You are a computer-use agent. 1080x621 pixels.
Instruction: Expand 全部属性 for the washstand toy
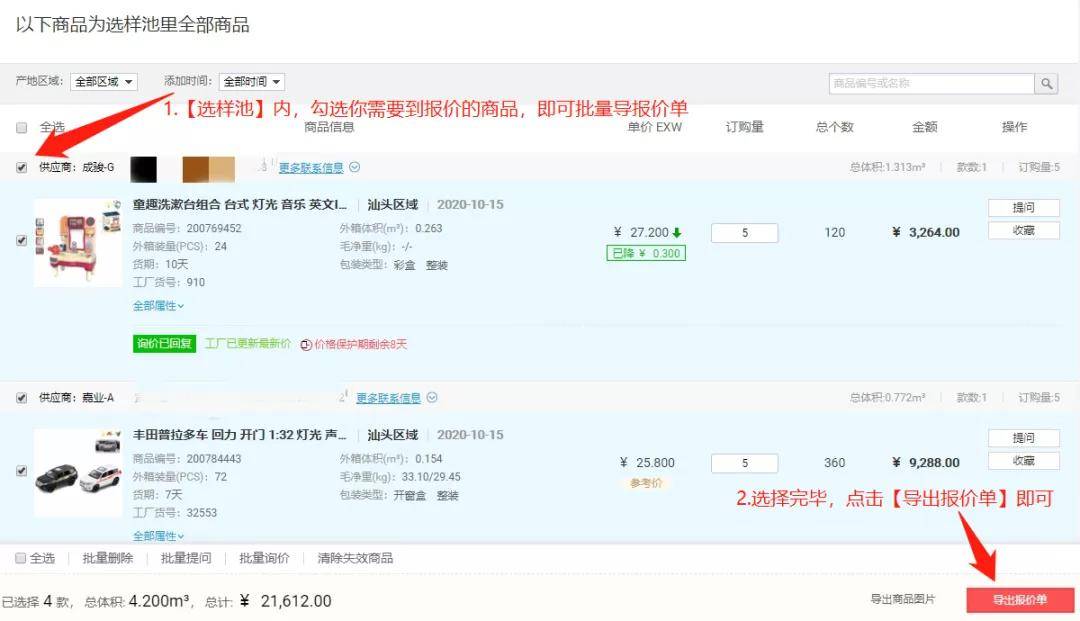158,306
